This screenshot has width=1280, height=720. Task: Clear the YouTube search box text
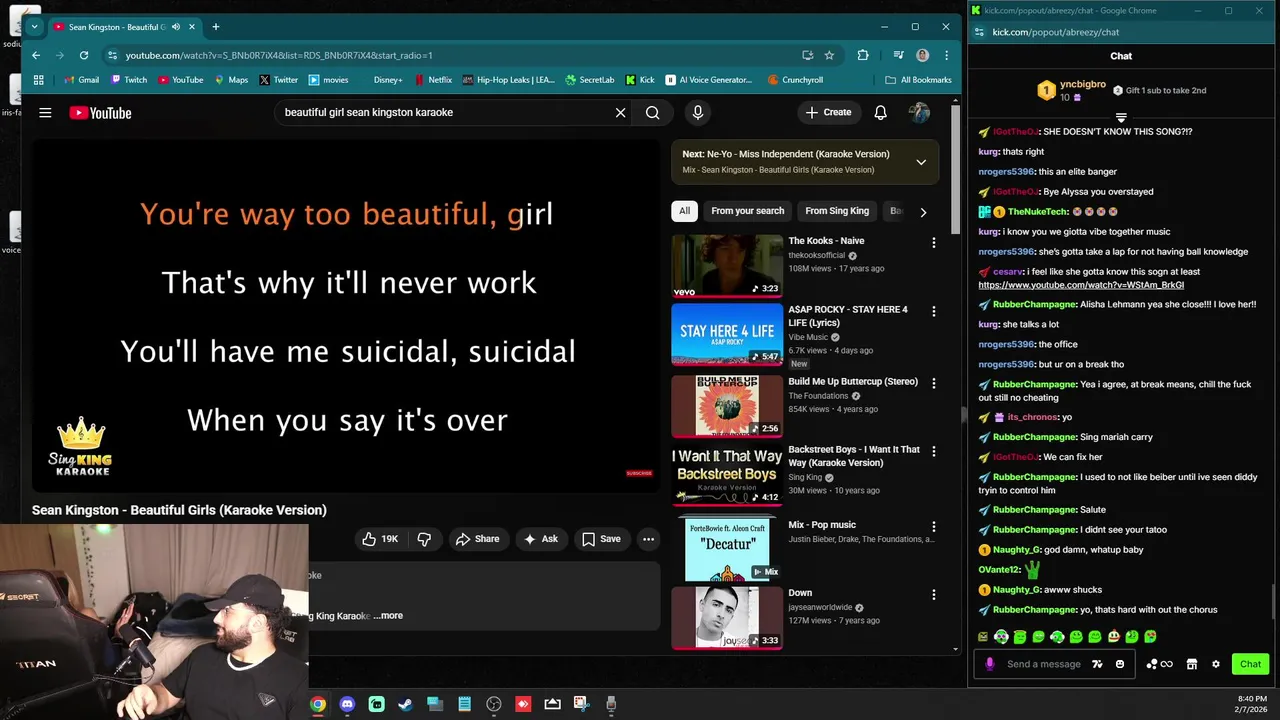click(x=620, y=113)
